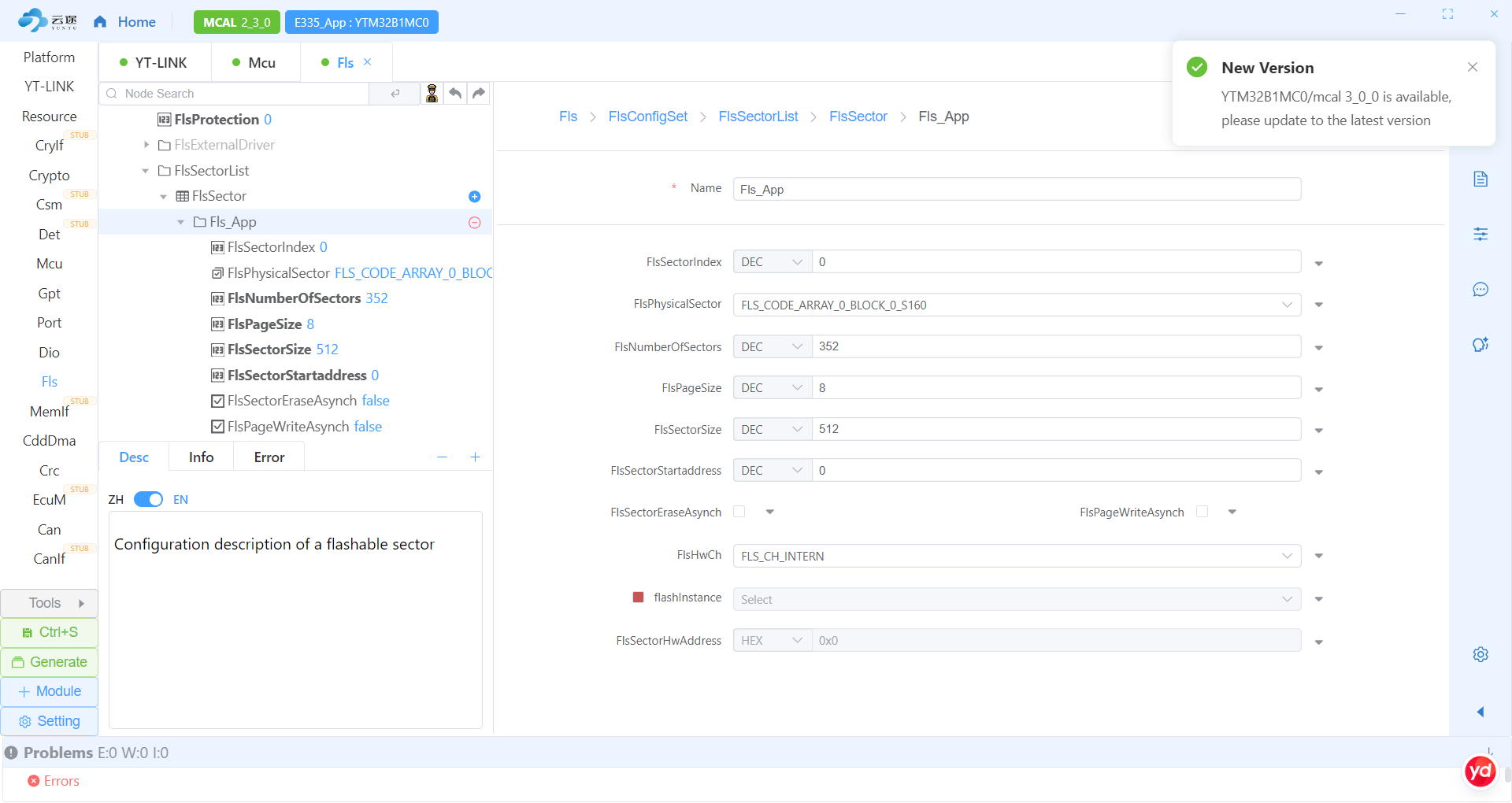1512x803 pixels.
Task: Expand the FlsExternalDriver tree node
Action: pyautogui.click(x=146, y=145)
